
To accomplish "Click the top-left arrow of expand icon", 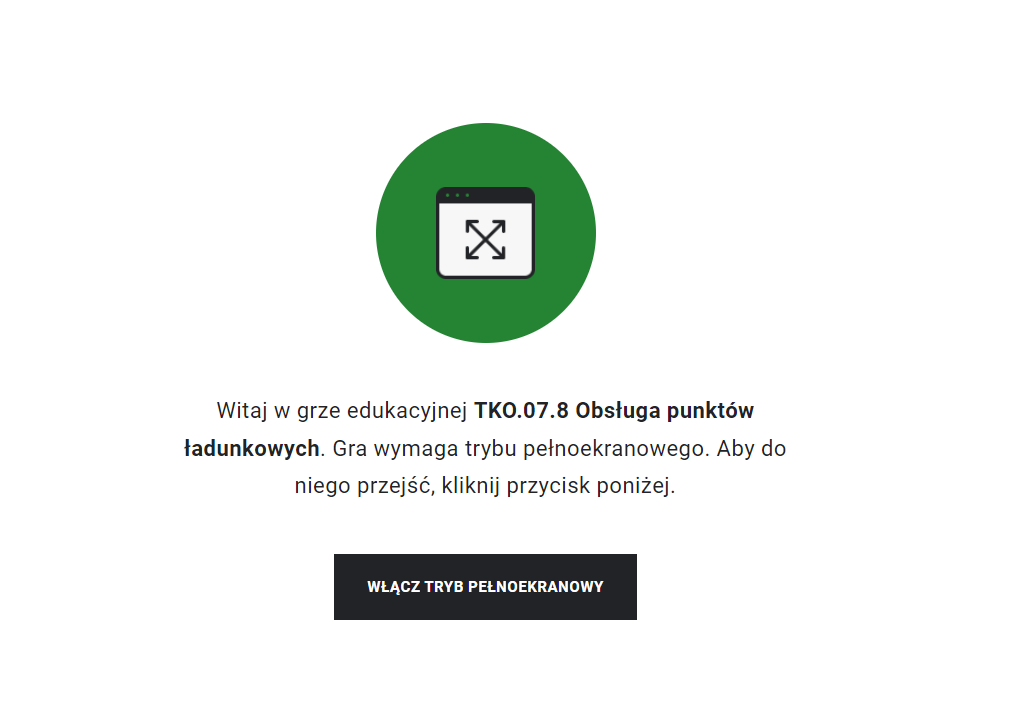I will [473, 228].
